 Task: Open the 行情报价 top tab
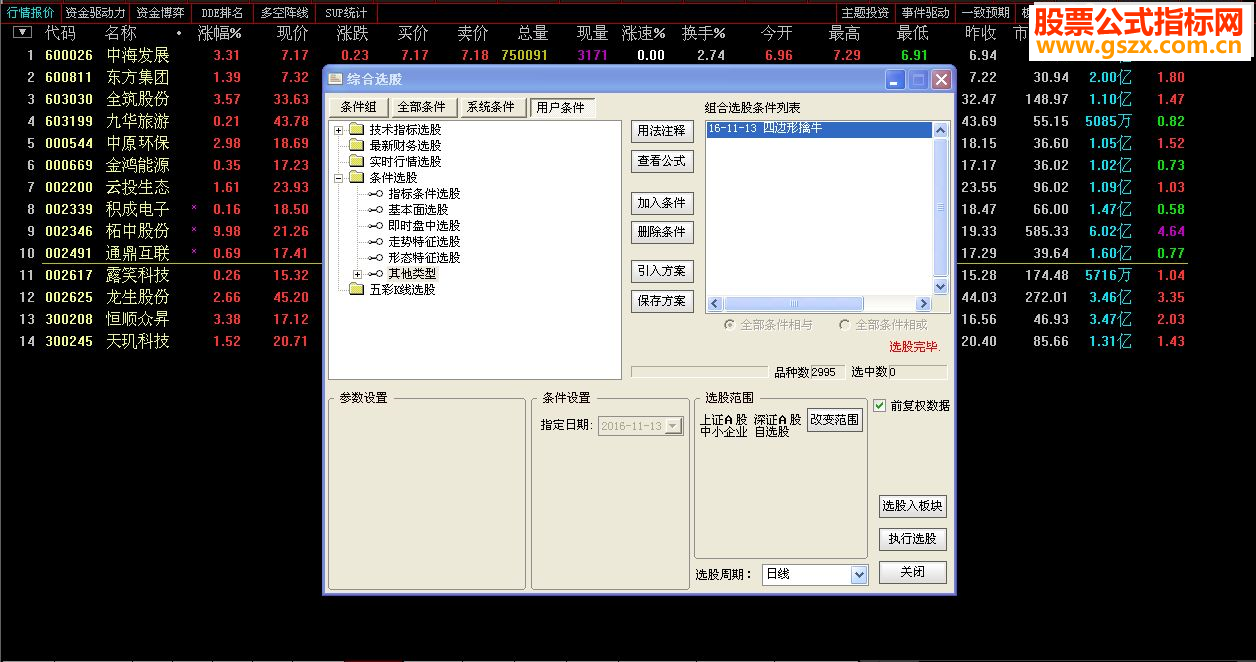(x=30, y=13)
